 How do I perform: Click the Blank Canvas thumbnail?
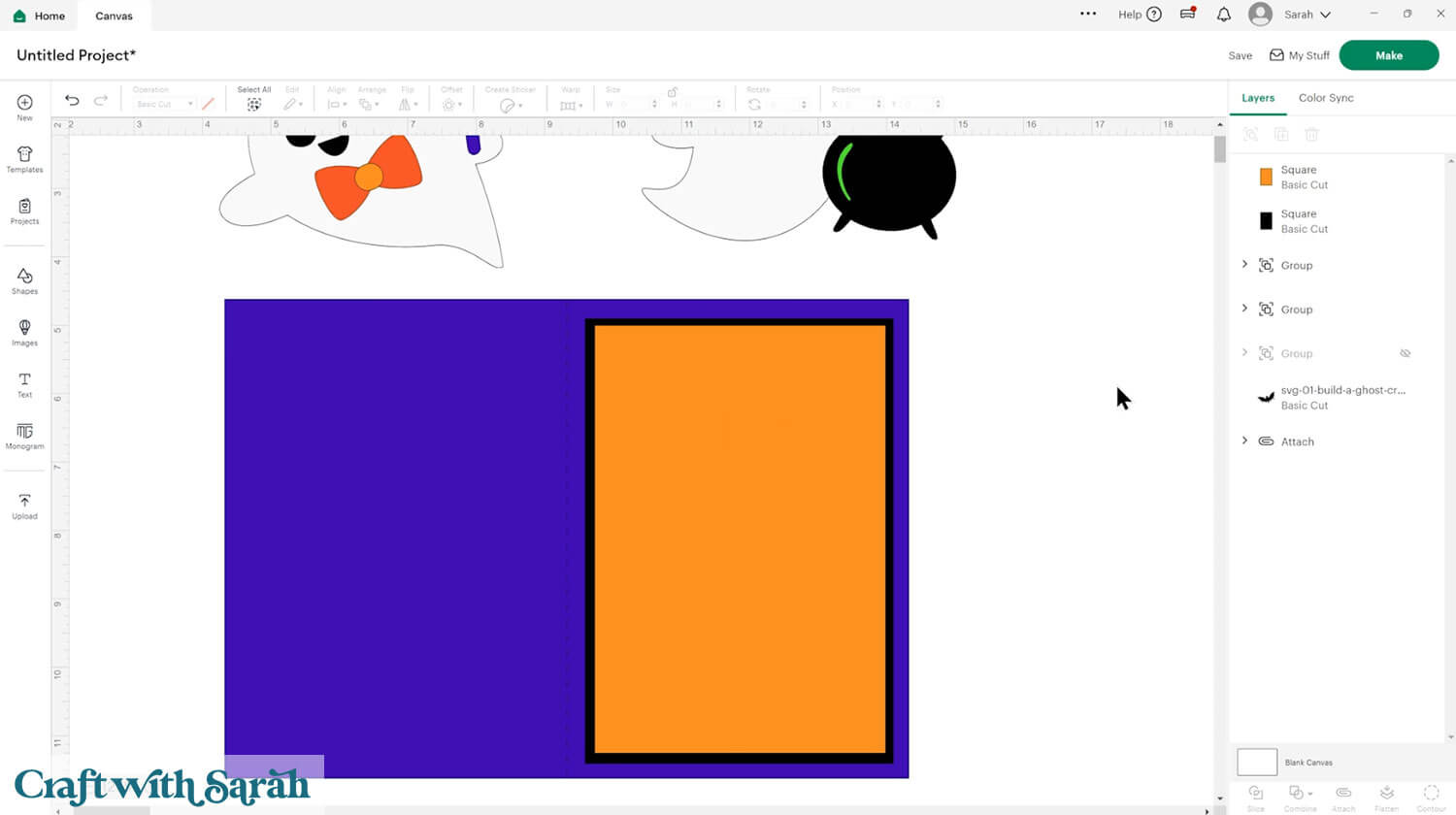pyautogui.click(x=1257, y=762)
